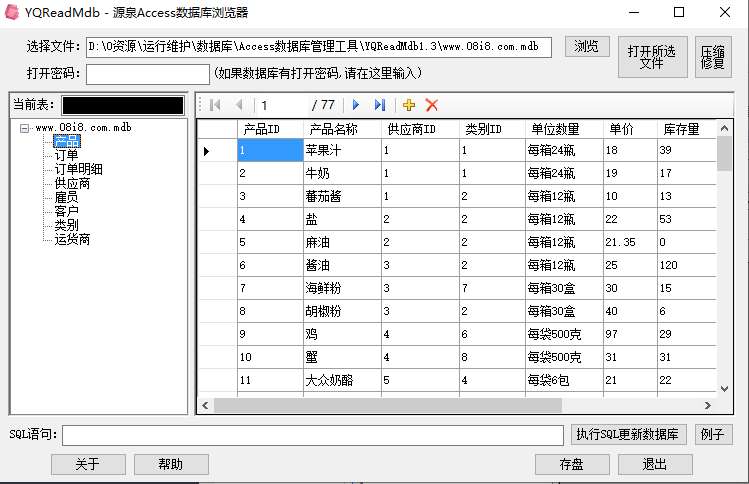Image resolution: width=749 pixels, height=484 pixels.
Task: Go to next record blue arrow
Action: click(x=355, y=105)
